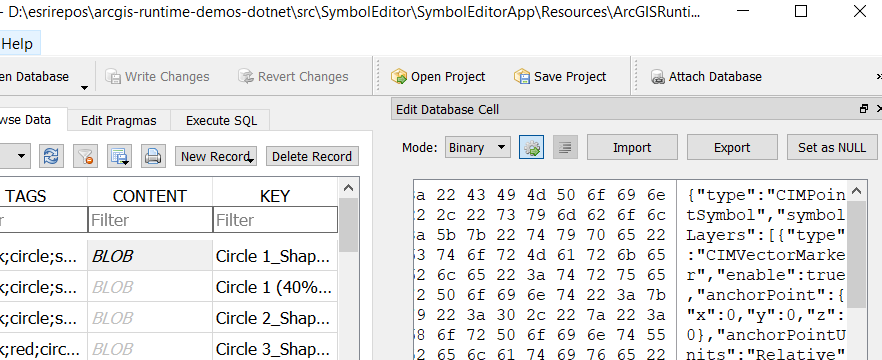Refresh the table data icon
This screenshot has width=882, height=360.
51,156
